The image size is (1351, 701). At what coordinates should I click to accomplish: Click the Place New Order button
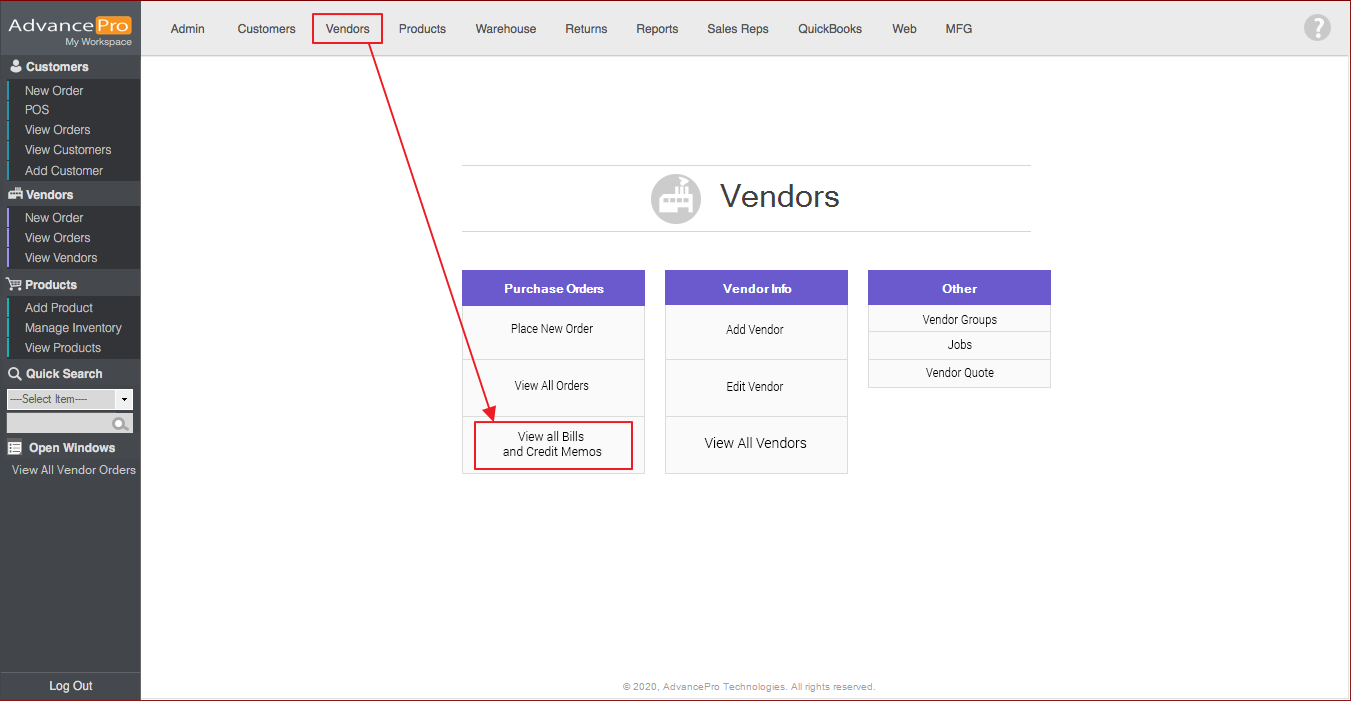point(552,329)
